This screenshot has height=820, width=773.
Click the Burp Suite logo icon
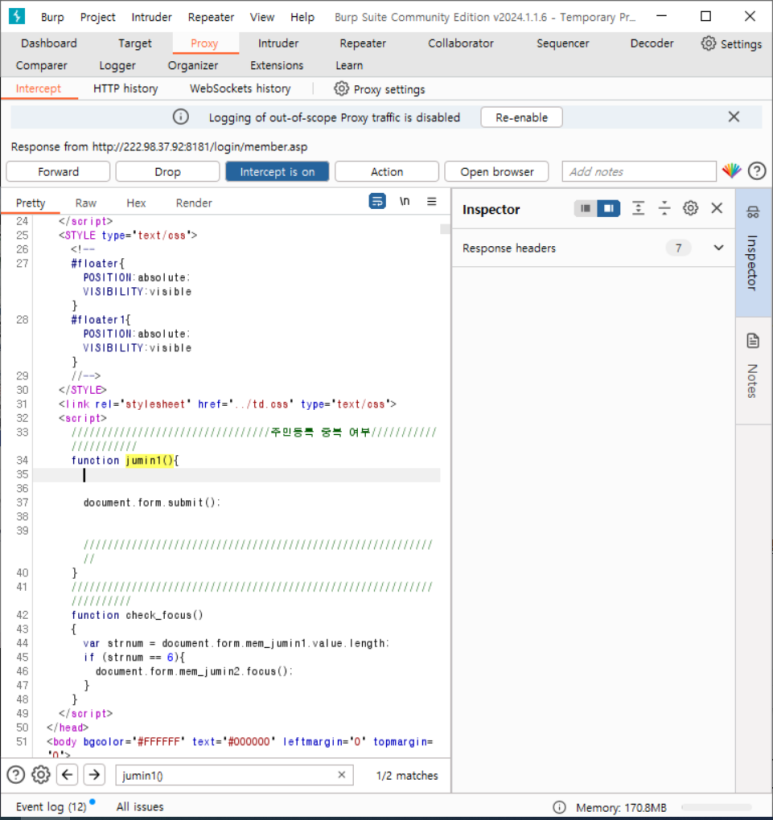(x=17, y=16)
